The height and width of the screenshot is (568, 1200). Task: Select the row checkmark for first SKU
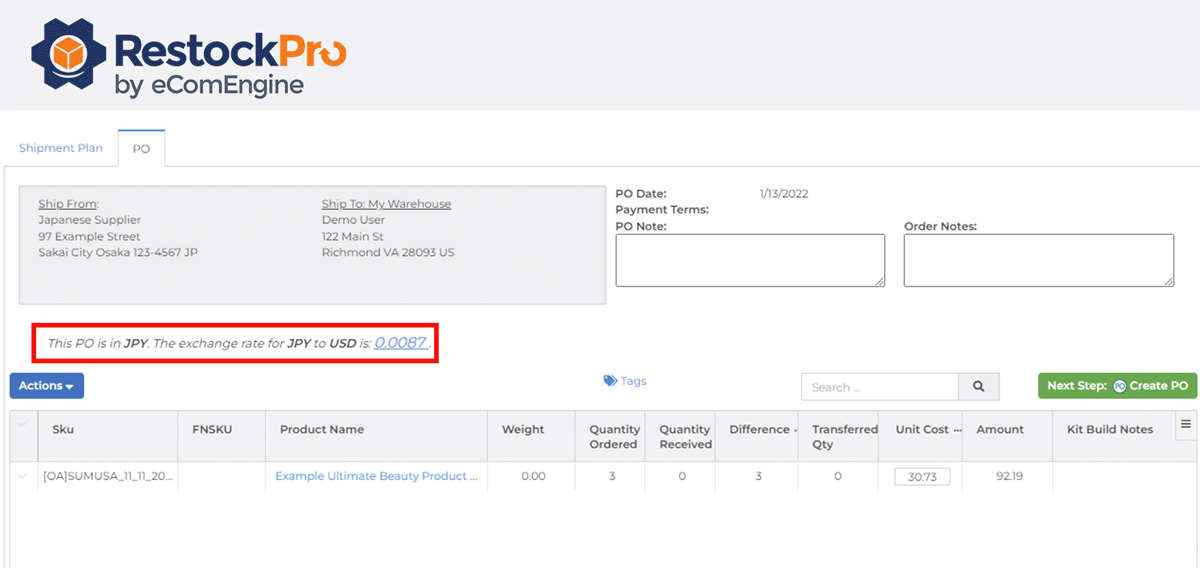24,476
